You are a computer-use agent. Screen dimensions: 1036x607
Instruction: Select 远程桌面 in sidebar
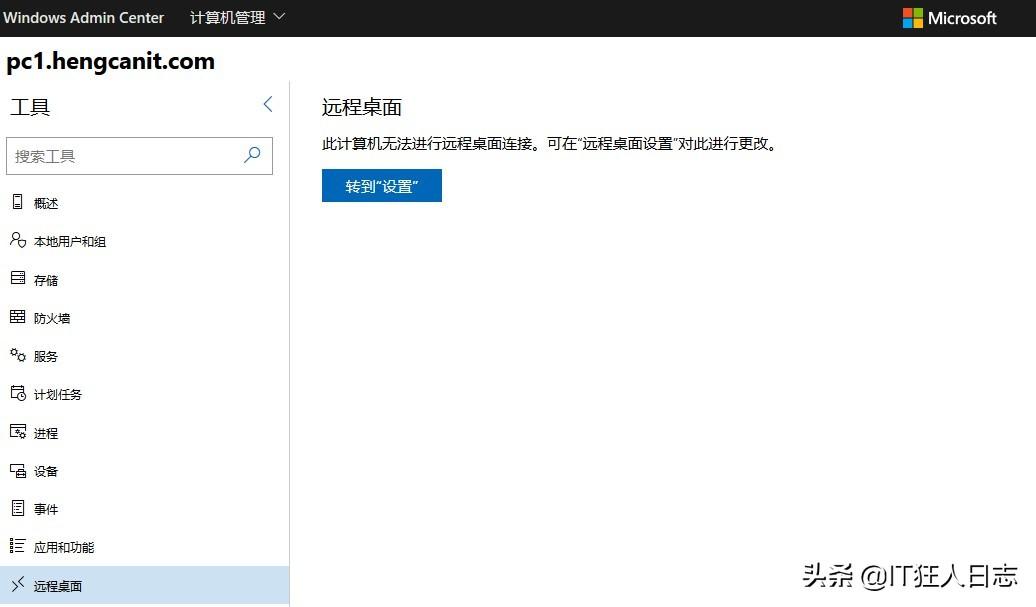[x=145, y=585]
